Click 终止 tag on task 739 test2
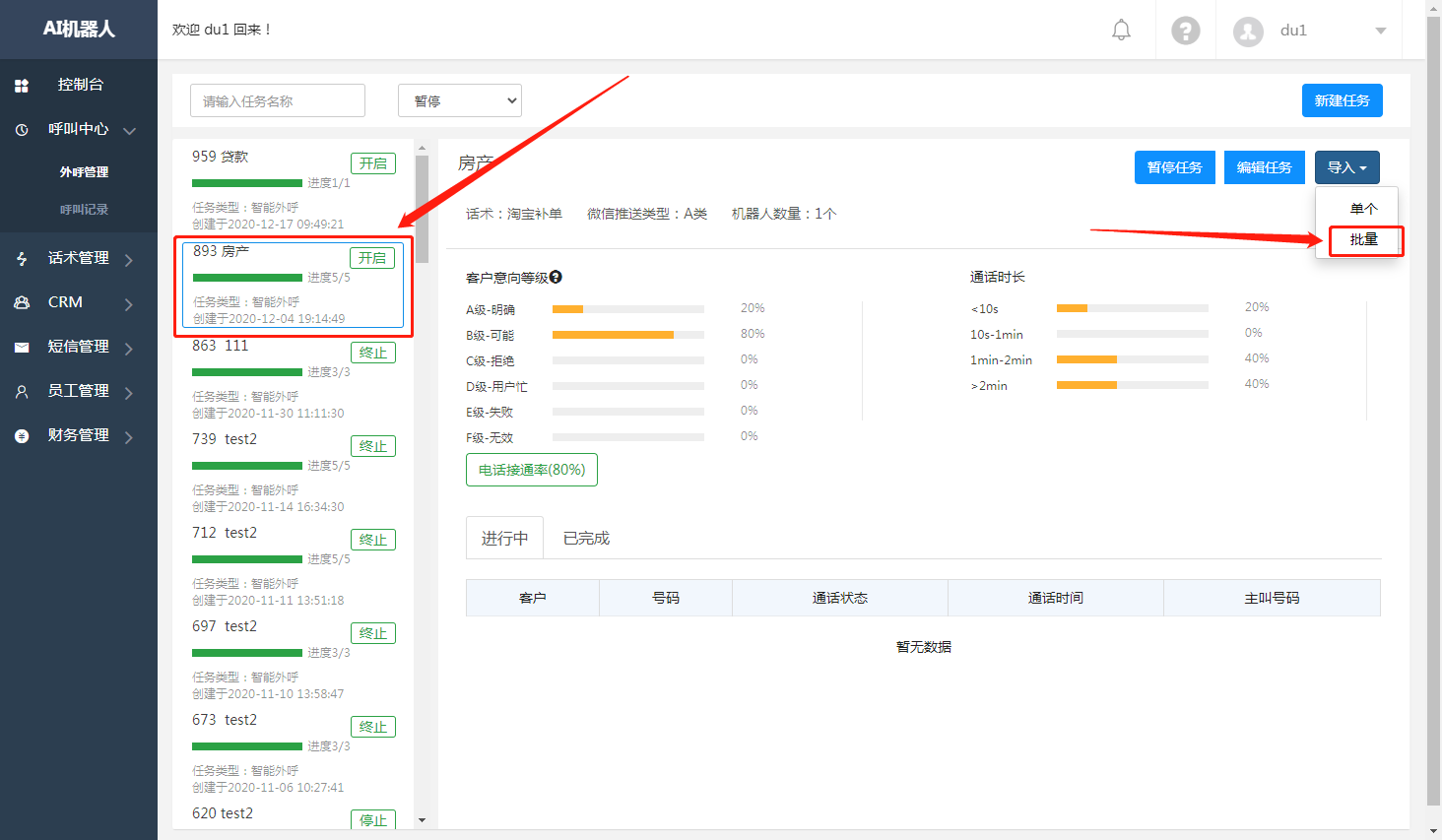This screenshot has height=840, width=1442. click(373, 446)
